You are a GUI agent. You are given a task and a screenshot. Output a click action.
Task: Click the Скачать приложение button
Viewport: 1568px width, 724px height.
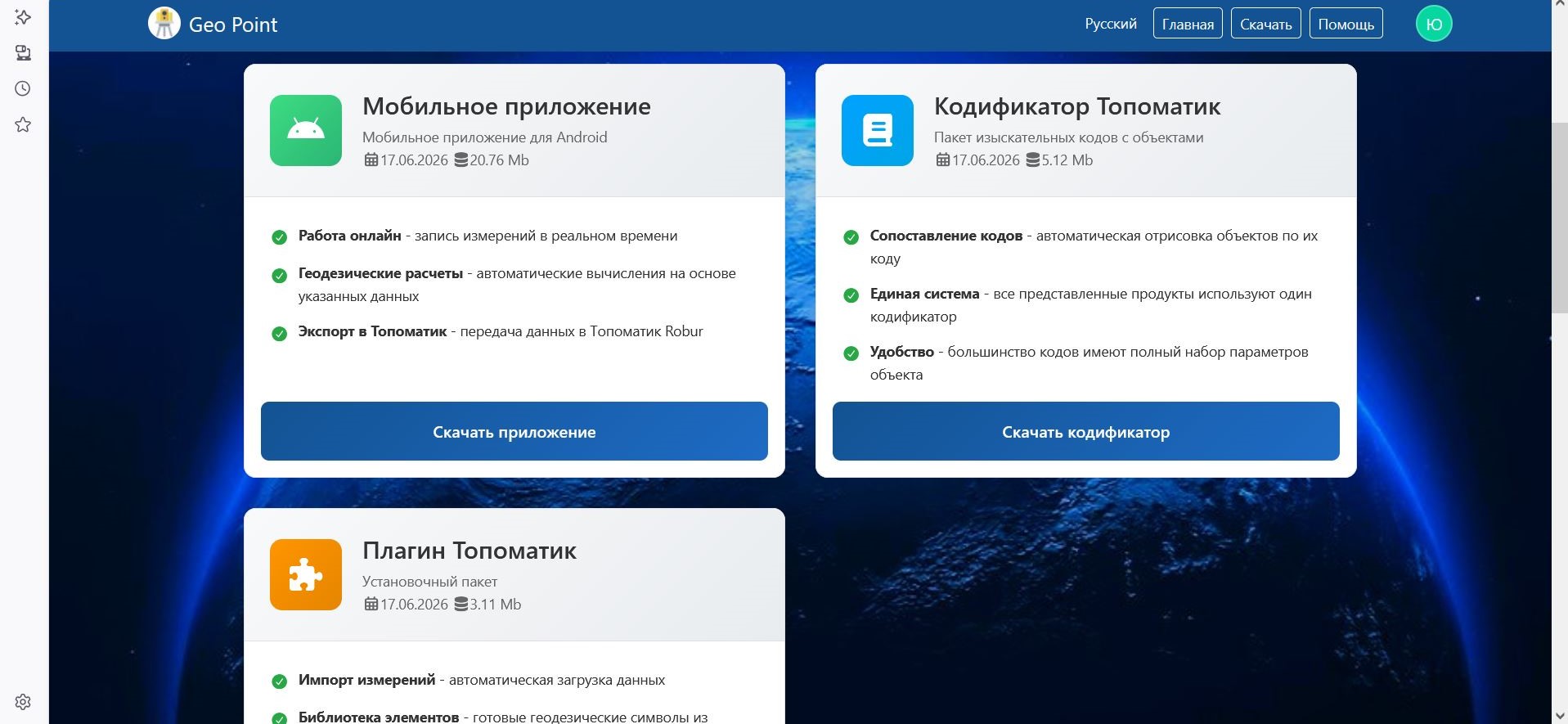(514, 431)
